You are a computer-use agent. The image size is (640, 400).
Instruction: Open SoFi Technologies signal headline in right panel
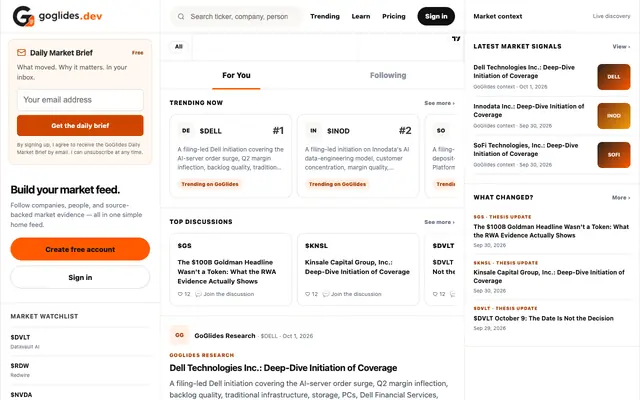pos(526,149)
